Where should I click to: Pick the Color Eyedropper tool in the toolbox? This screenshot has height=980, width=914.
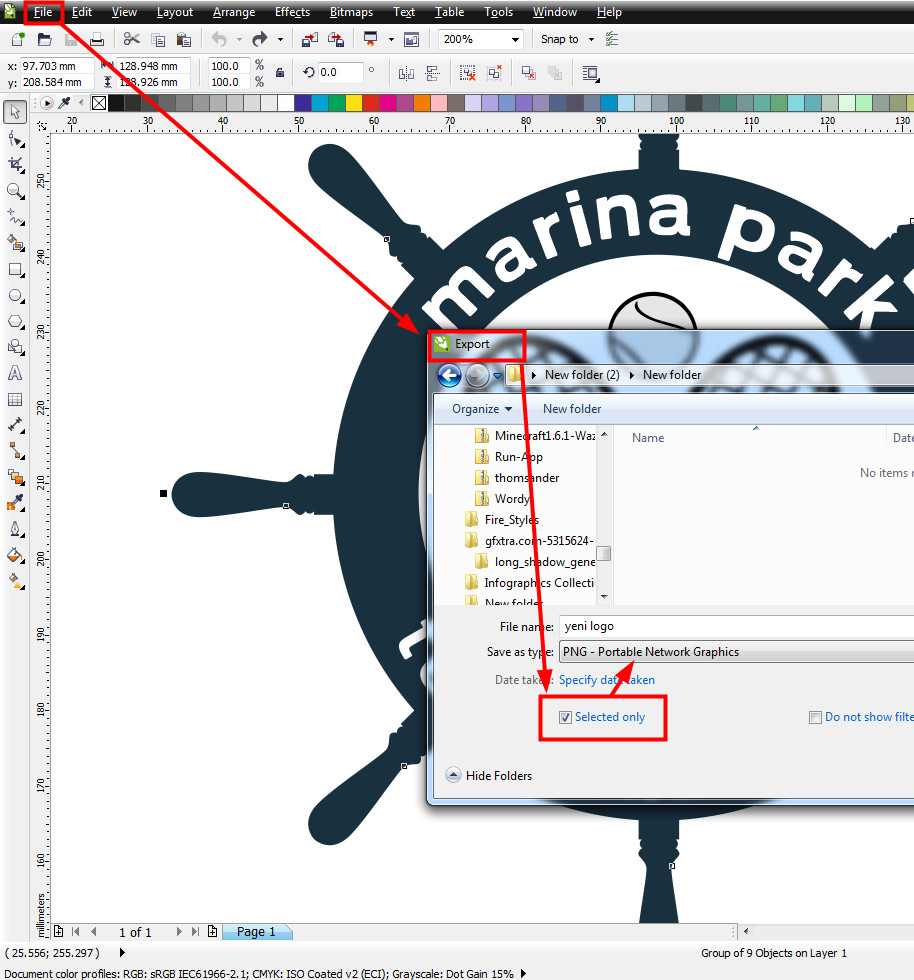(x=15, y=504)
